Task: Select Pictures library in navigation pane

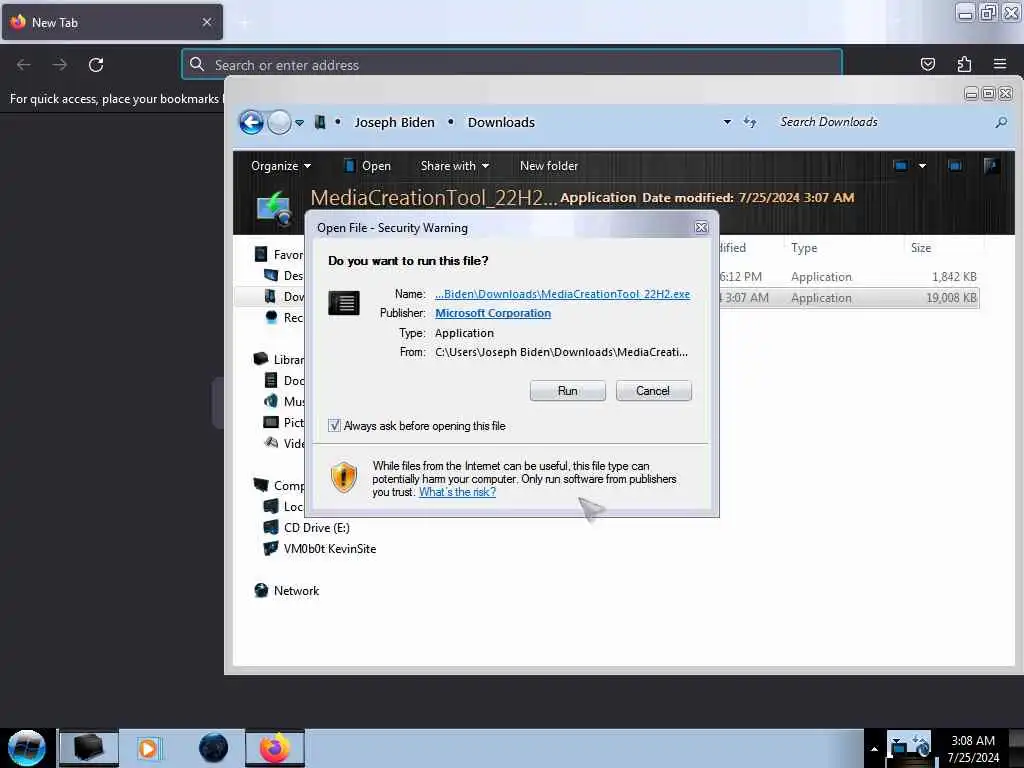Action: (x=284, y=423)
